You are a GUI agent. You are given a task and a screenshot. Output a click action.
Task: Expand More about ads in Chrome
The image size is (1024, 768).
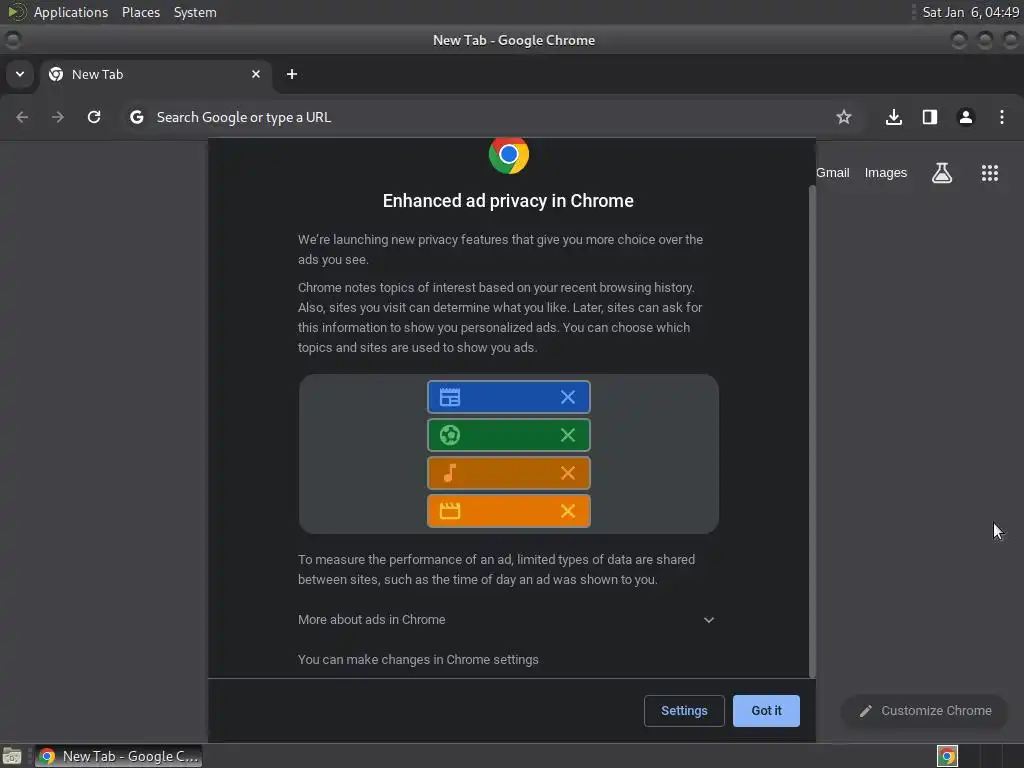coord(506,620)
